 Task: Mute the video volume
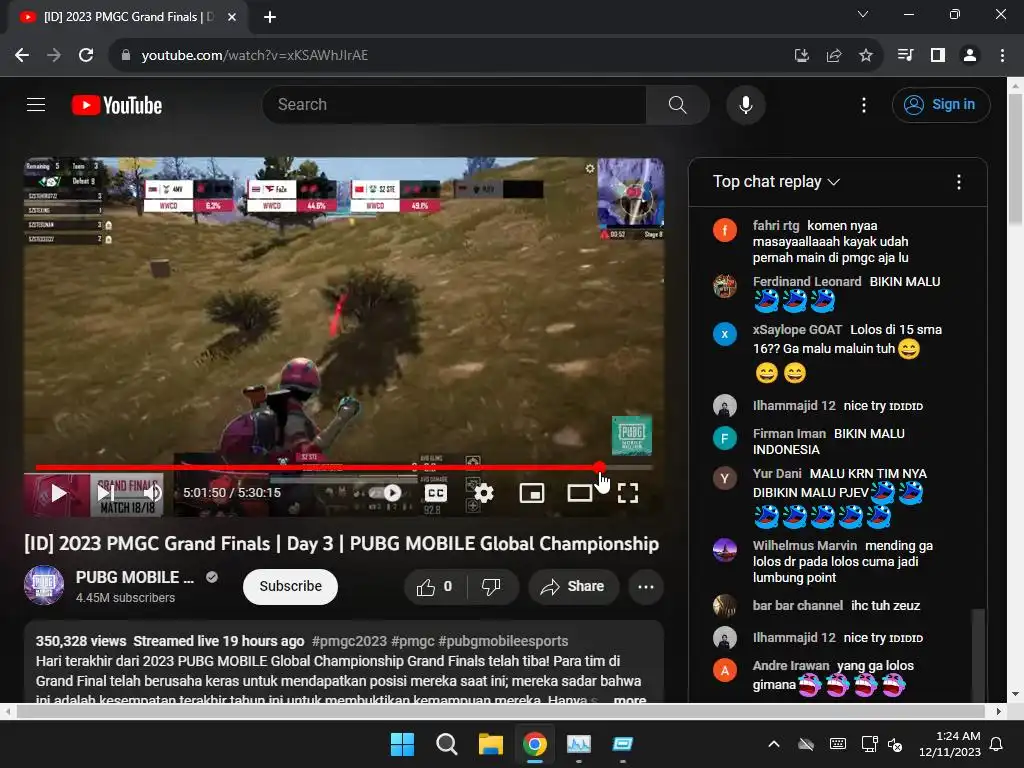pyautogui.click(x=152, y=494)
